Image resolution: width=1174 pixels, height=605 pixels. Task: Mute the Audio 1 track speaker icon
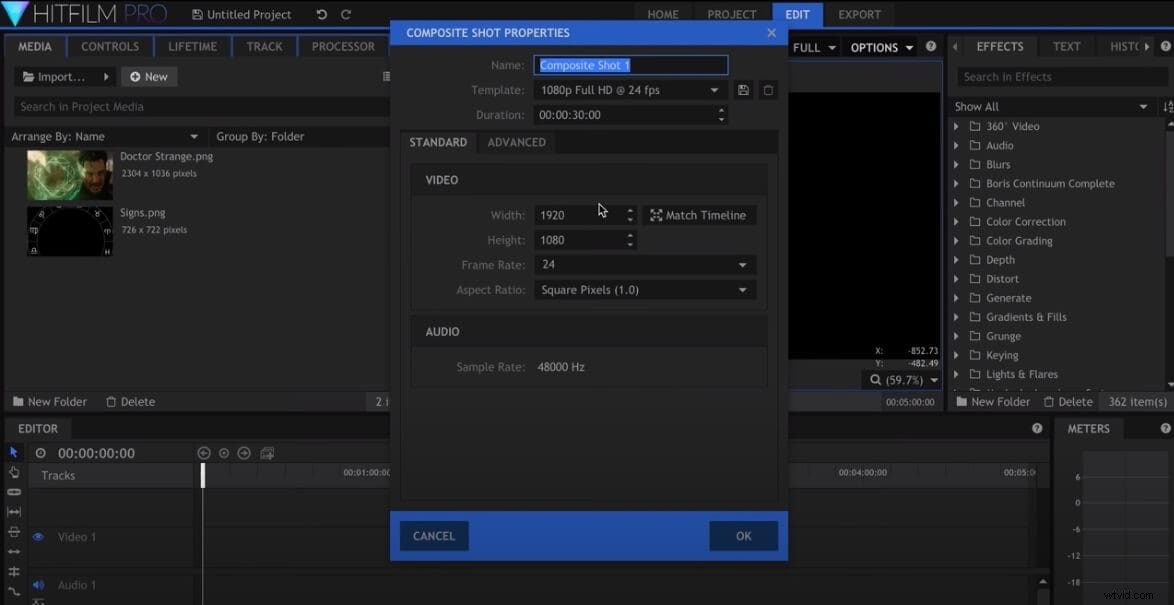coord(38,585)
